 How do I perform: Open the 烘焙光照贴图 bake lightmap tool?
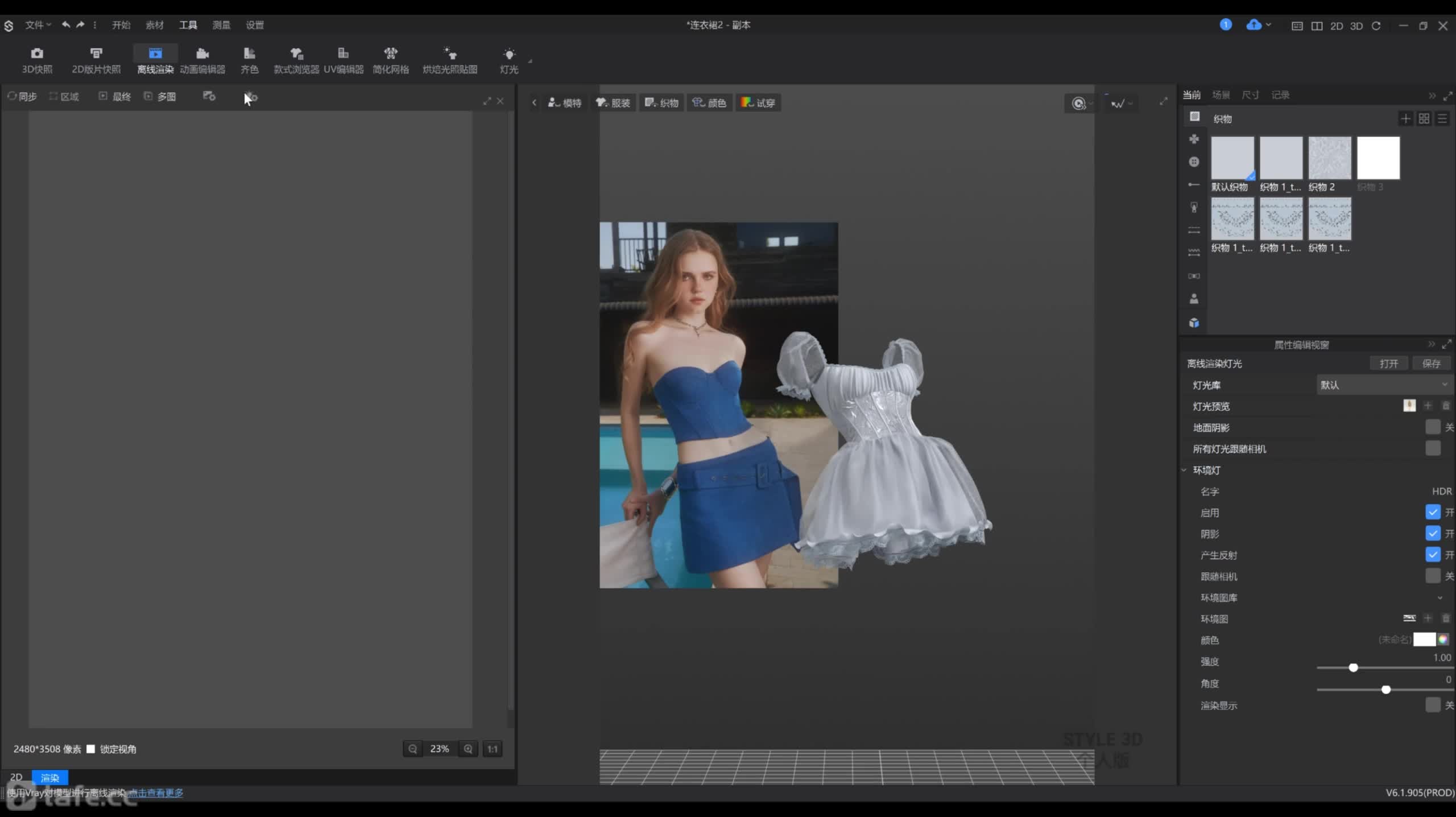pyautogui.click(x=450, y=60)
